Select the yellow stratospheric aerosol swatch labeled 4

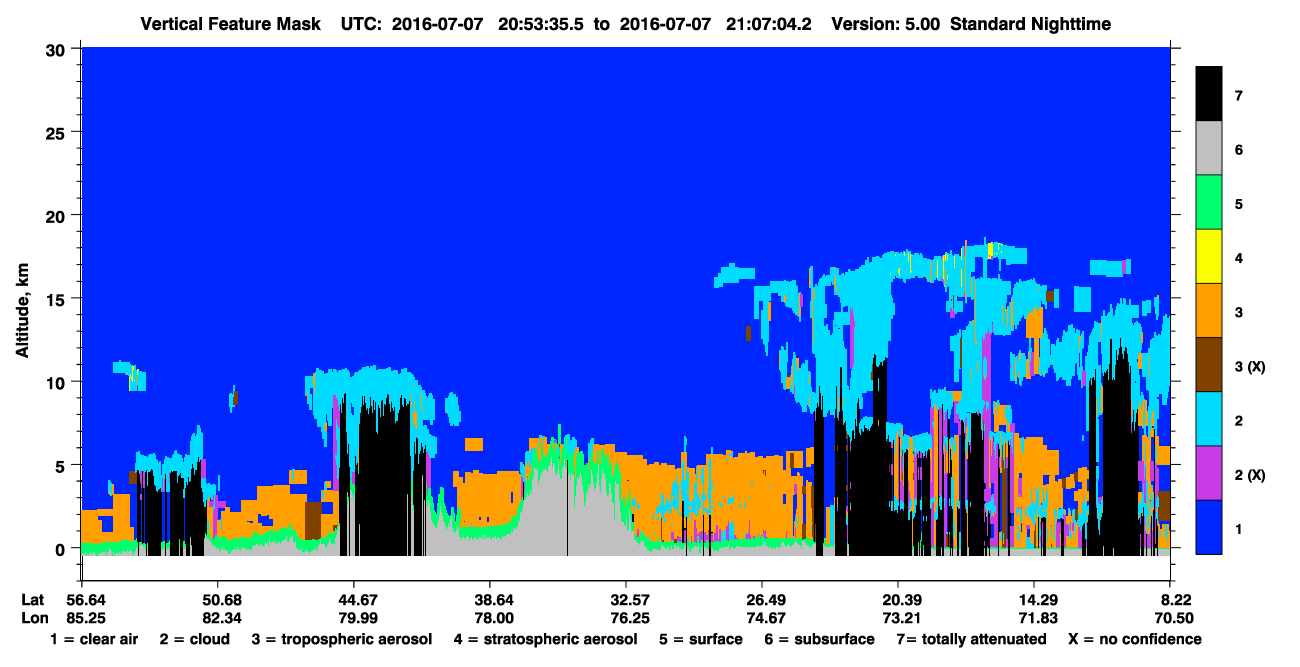(1209, 257)
